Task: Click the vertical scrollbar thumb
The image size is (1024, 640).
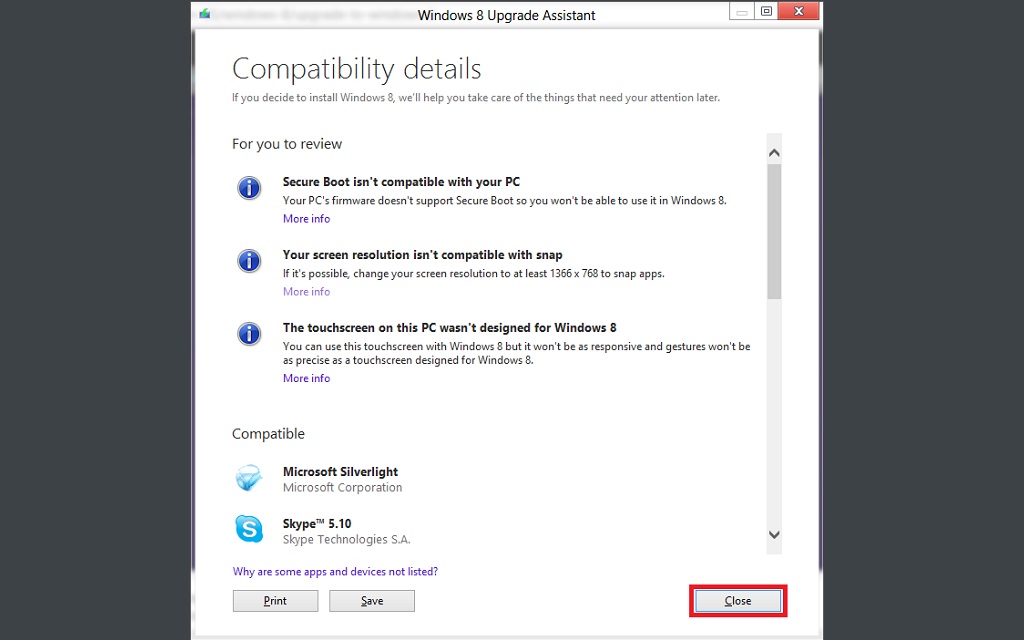Action: coord(774,230)
